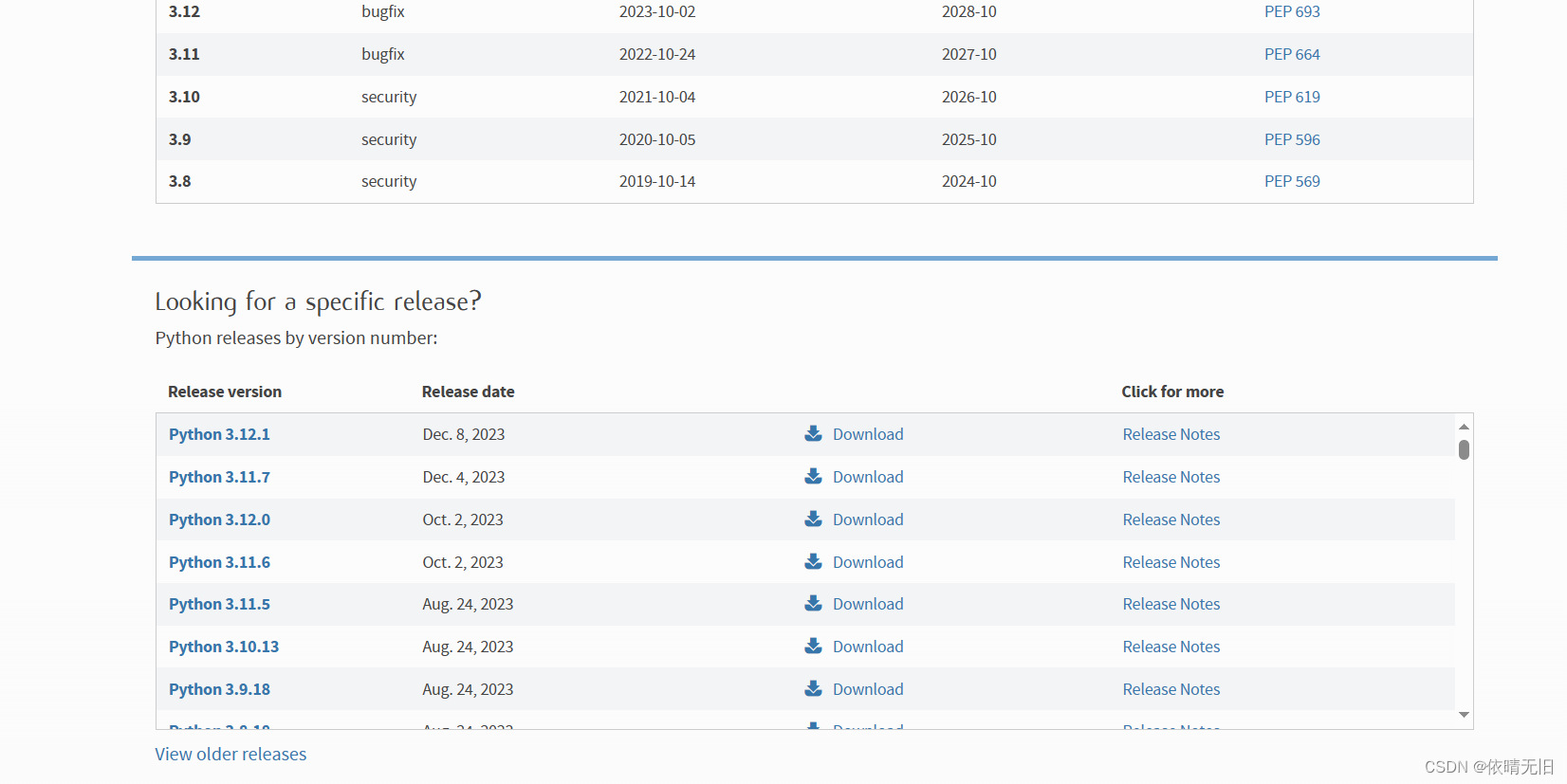
Task: Select the 2028-10 end of support cell
Action: point(969,11)
